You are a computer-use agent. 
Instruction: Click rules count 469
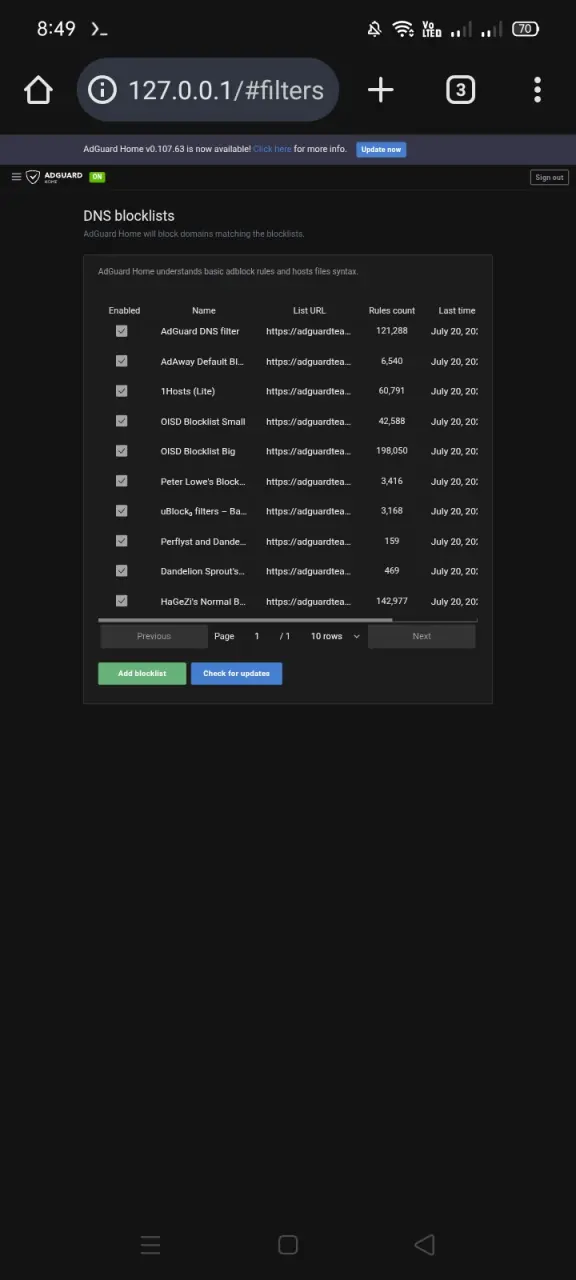tap(392, 571)
